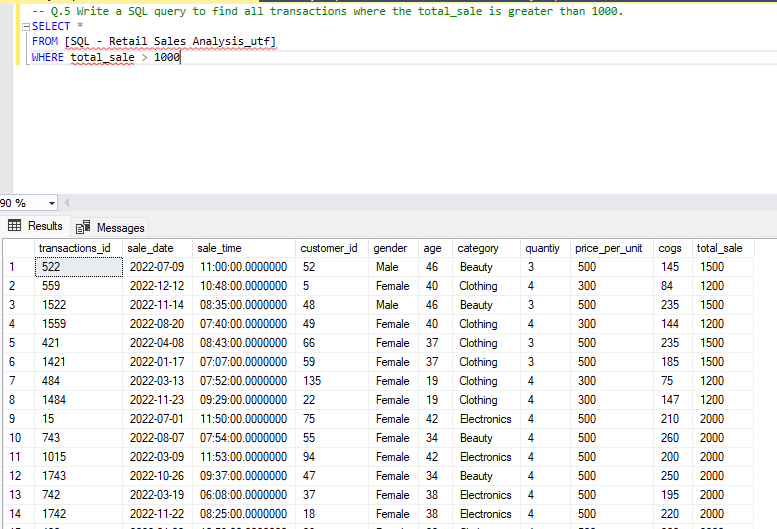Select the cell with transaction id 522

coord(78,267)
